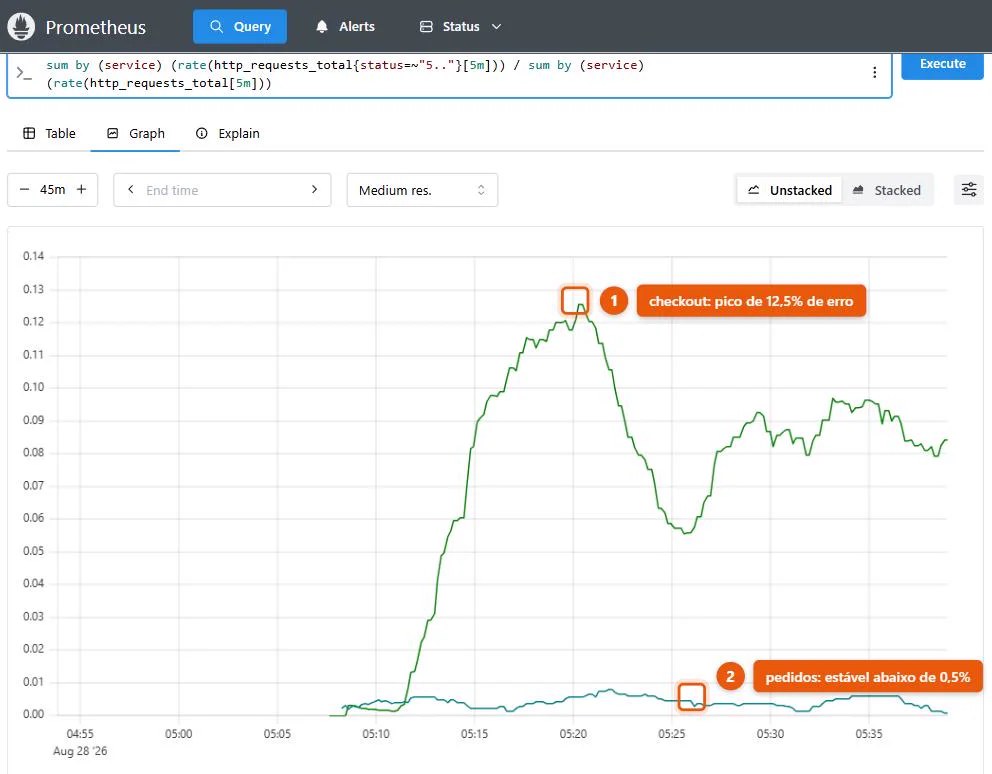Switch to the Explain tab
Viewport: 992px width, 774px height.
pos(228,134)
